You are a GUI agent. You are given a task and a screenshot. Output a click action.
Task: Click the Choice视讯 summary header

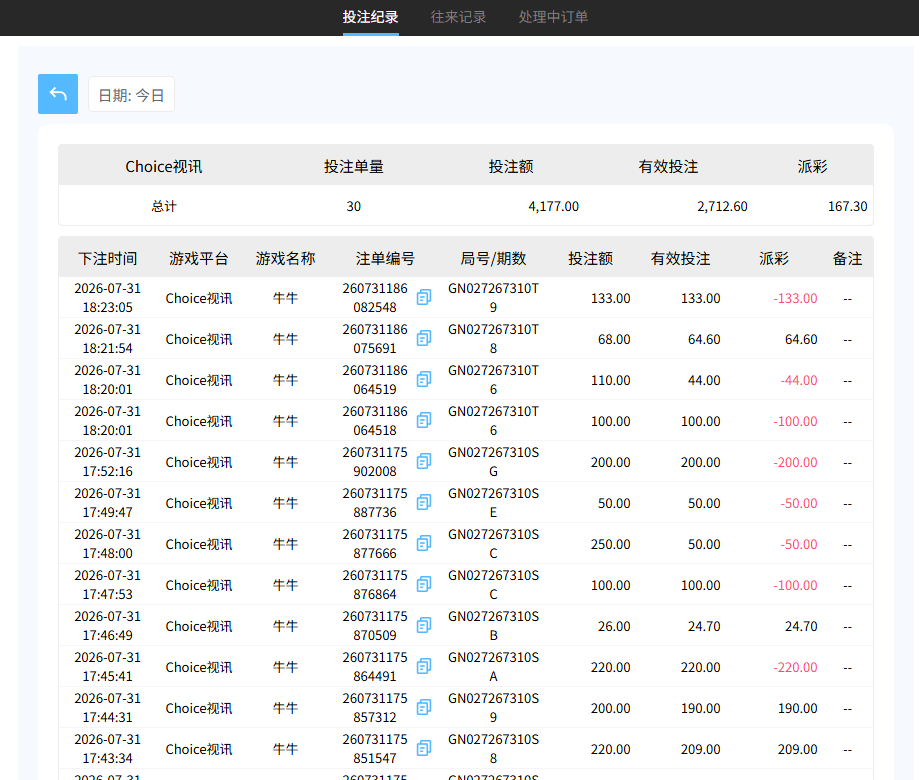coord(164,166)
